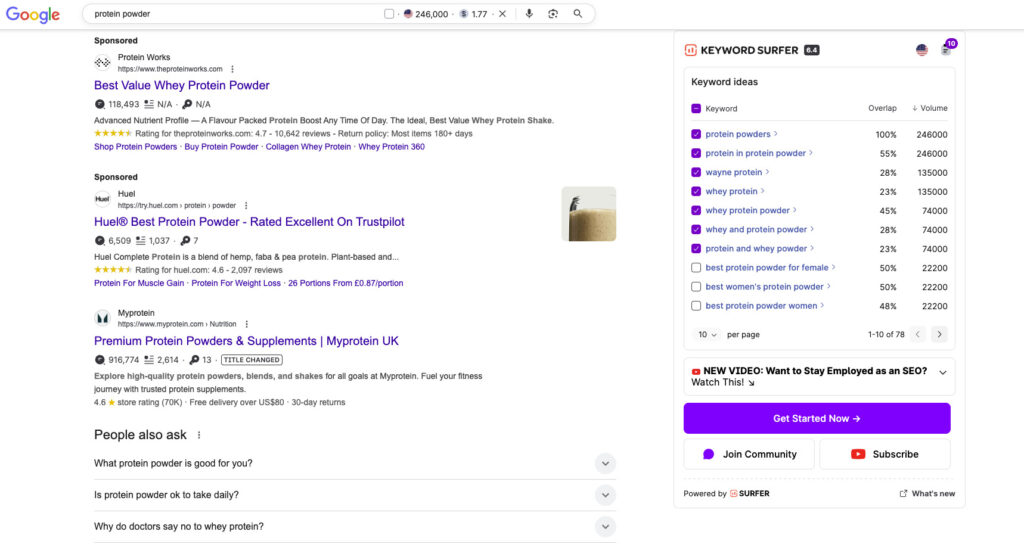Open the 10 per page dropdown
The height and width of the screenshot is (544, 1024).
click(707, 334)
